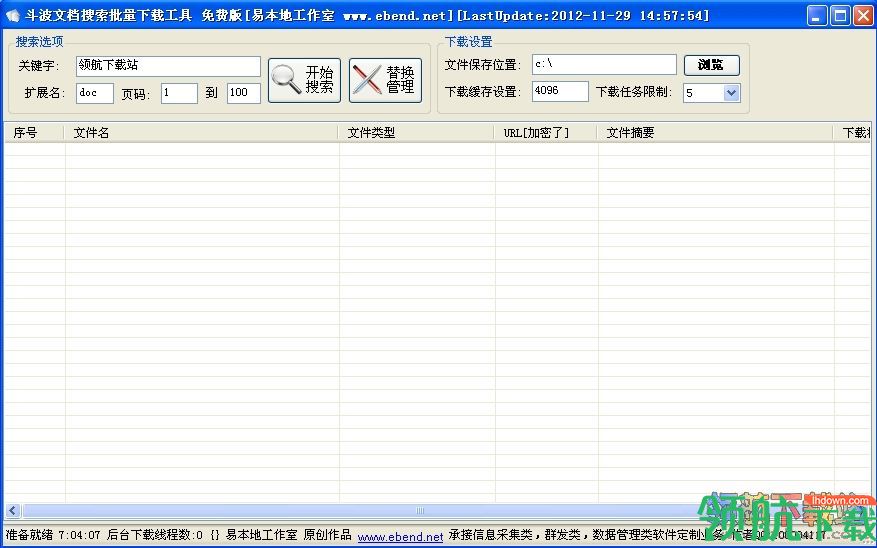This screenshot has height=548, width=877.
Task: Focus the 关键字 keyword input field
Action: tap(168, 66)
